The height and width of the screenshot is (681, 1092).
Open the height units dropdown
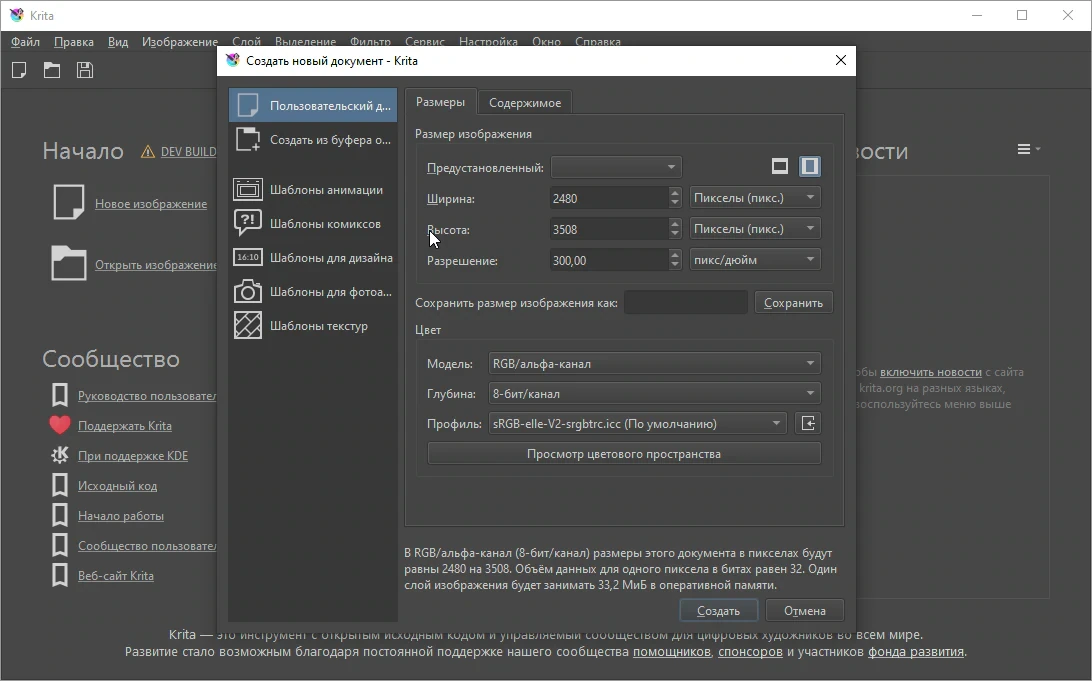(754, 228)
